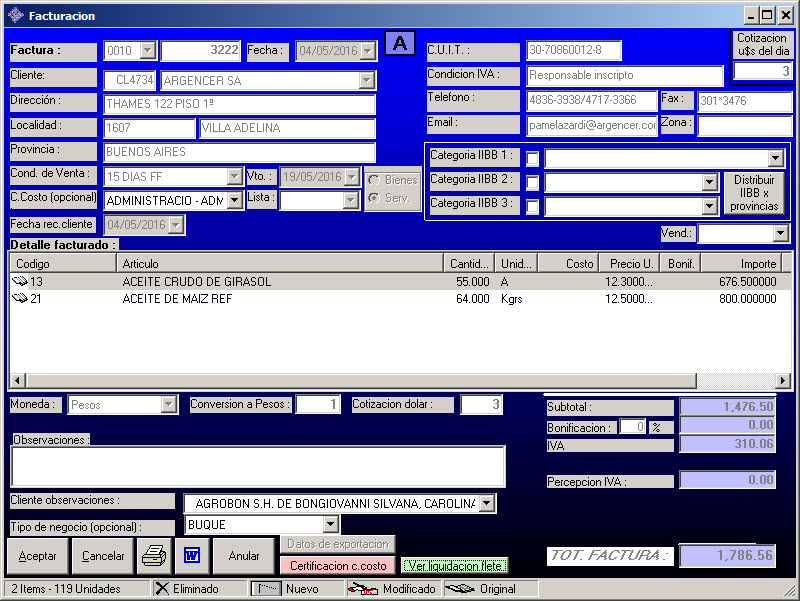Expand the Cond. de Venta dropdown
This screenshot has height=601, width=800.
[235, 176]
